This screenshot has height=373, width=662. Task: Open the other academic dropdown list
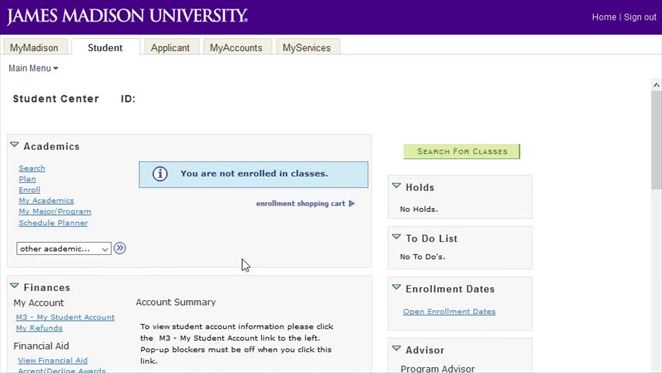click(x=64, y=249)
